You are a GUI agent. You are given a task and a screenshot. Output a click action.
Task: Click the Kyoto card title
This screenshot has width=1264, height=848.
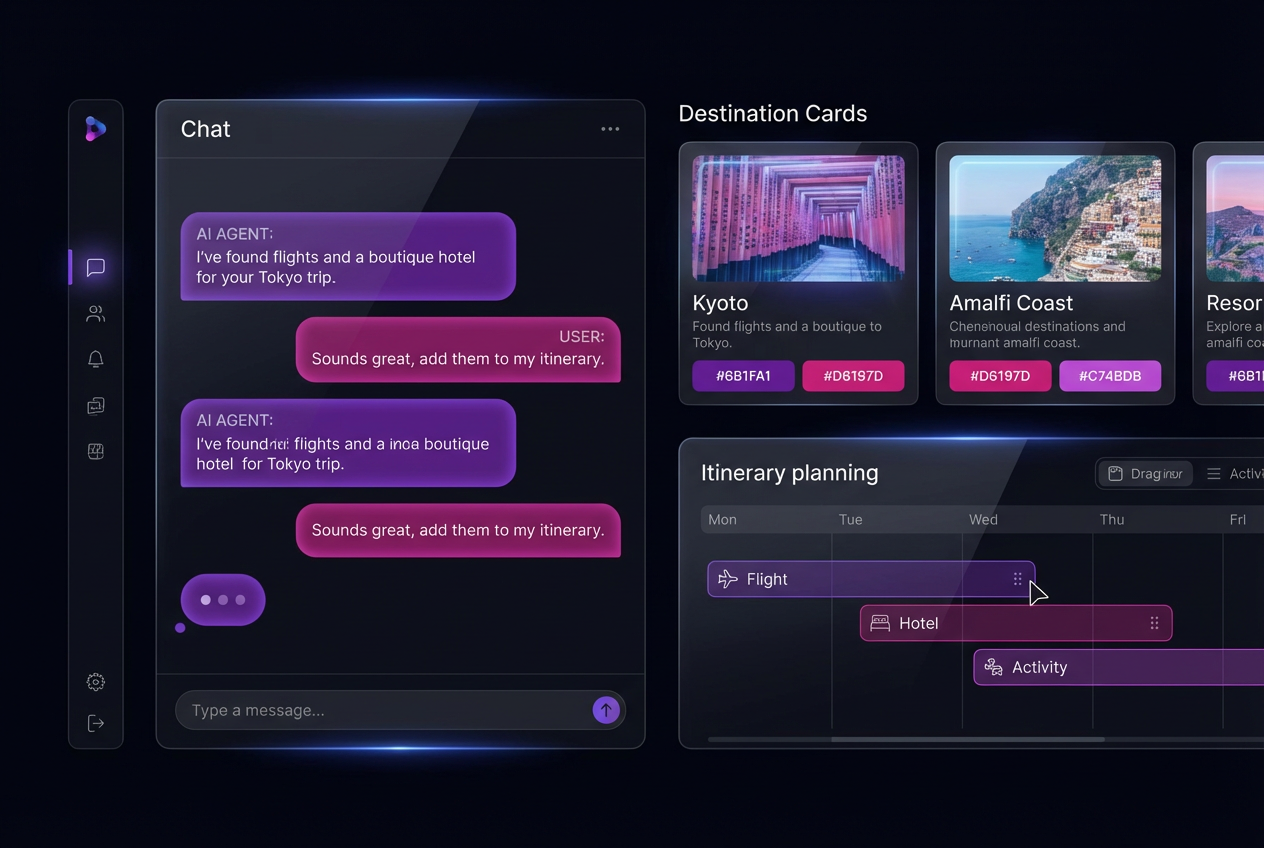click(720, 303)
